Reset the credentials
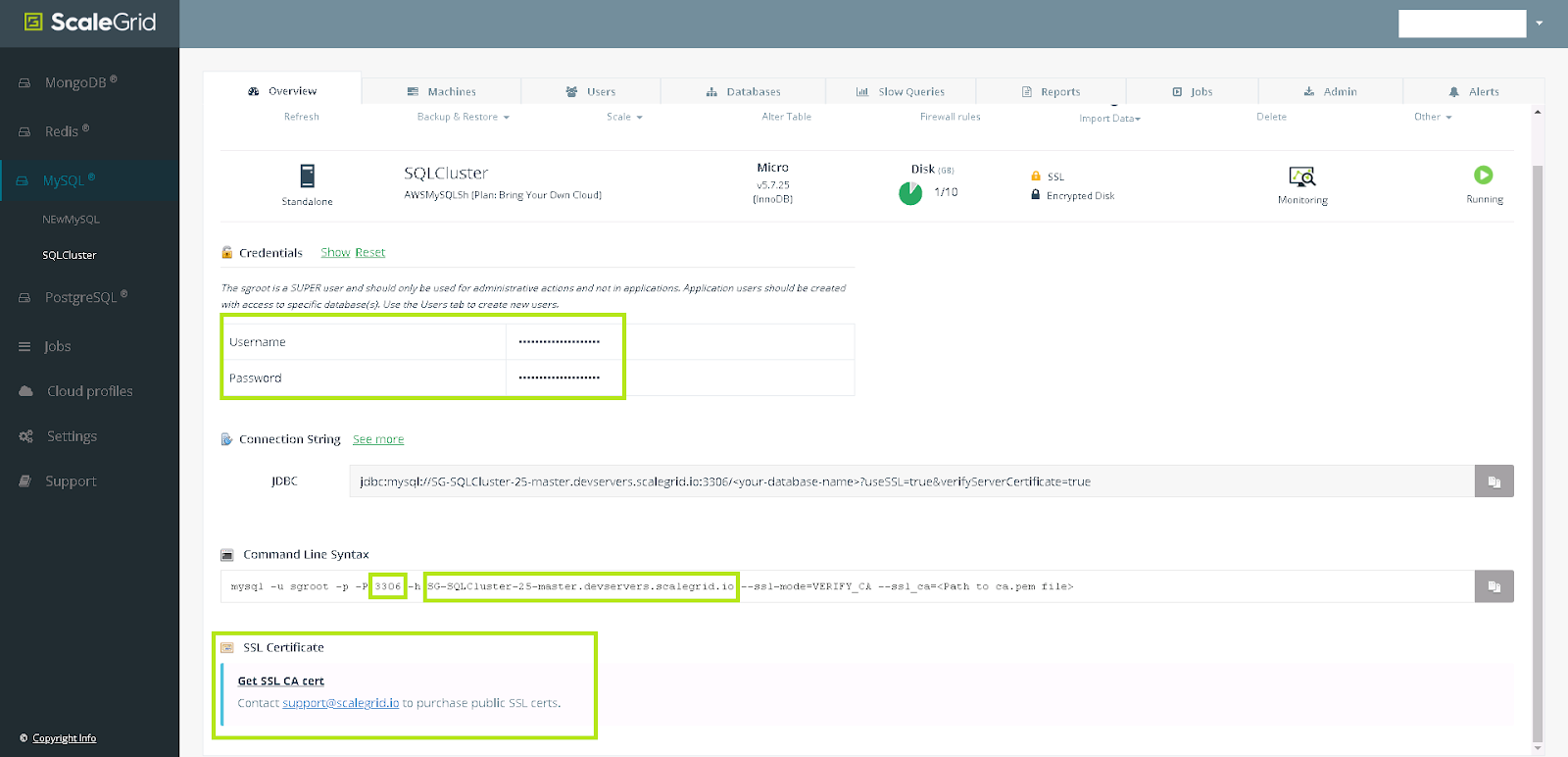The height and width of the screenshot is (757, 1568). coord(370,253)
